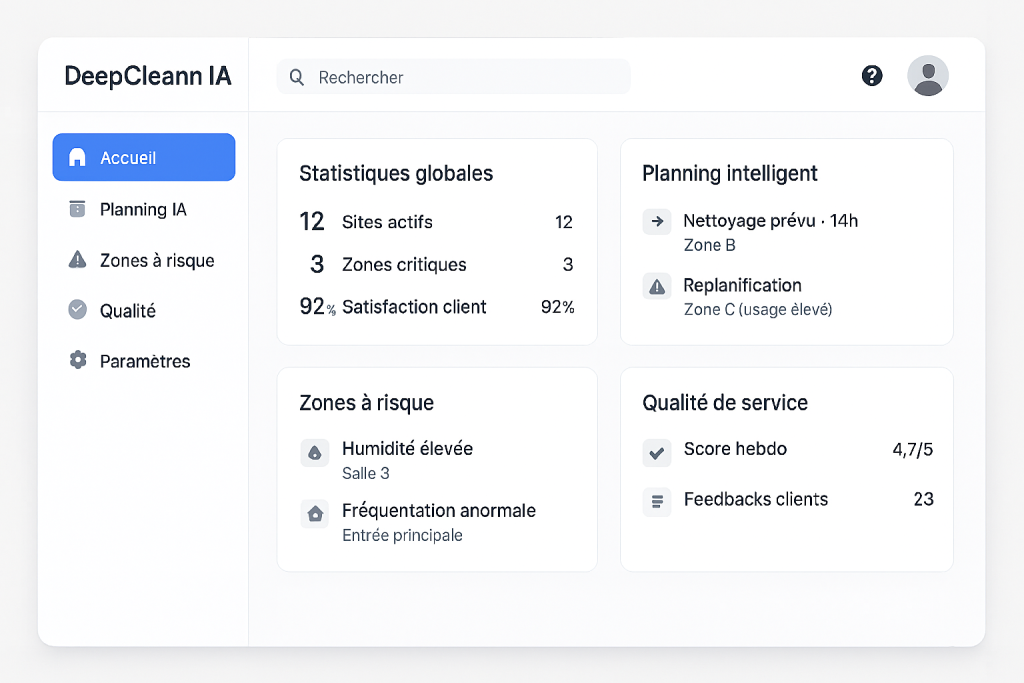1024x683 pixels.
Task: Click the Feedbacks clients list icon
Action: 657,501
